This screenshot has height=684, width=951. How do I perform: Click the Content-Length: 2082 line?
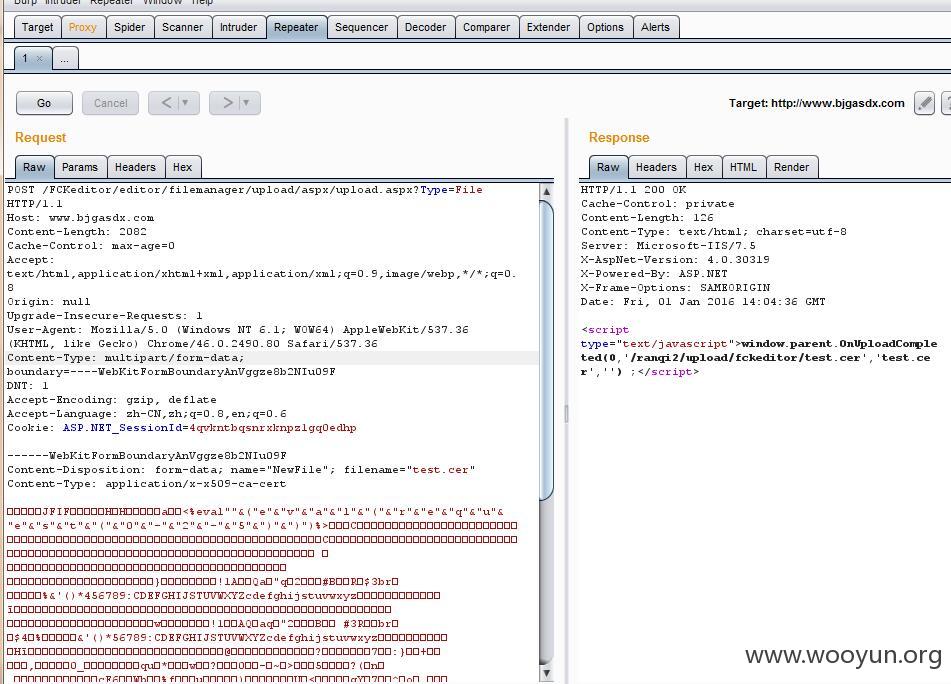tap(77, 232)
